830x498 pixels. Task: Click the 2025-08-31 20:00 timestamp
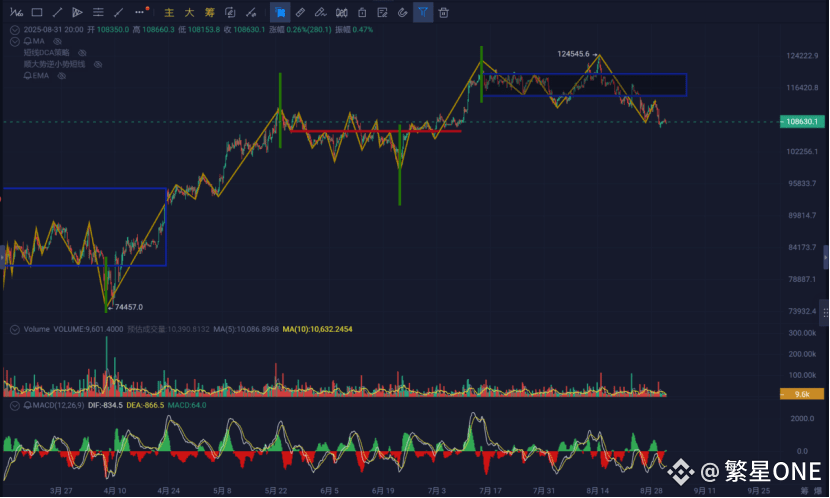[x=53, y=30]
